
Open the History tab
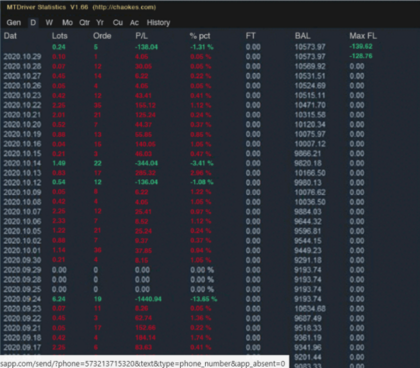tap(158, 23)
